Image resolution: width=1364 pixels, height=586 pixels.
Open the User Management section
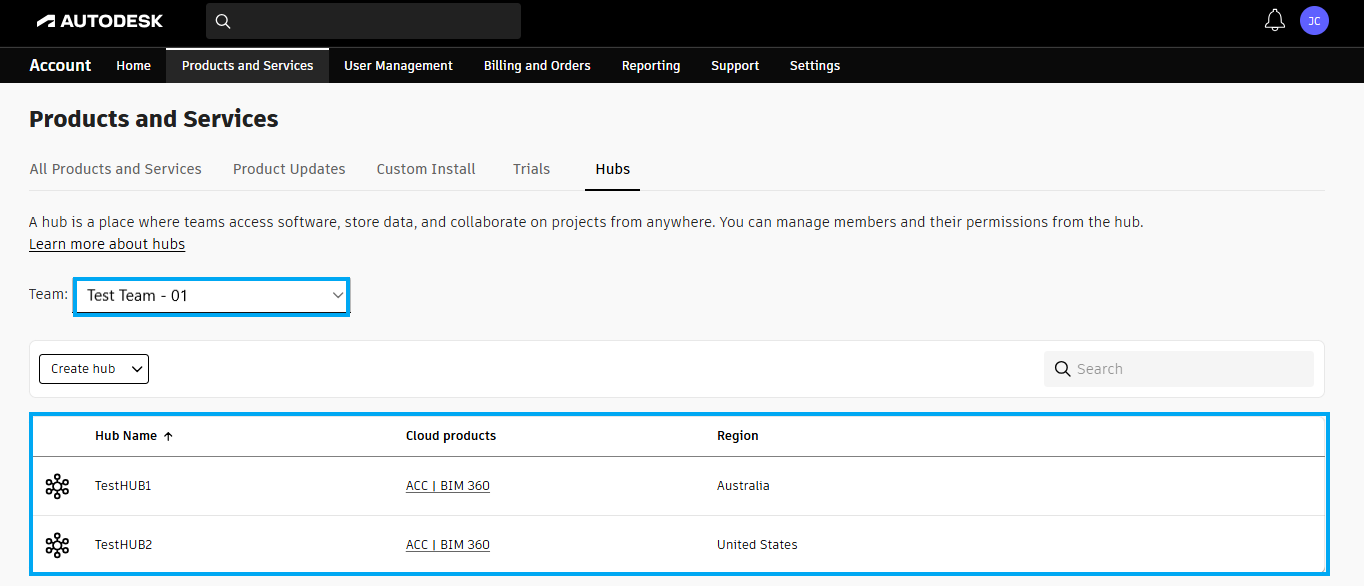[x=398, y=65]
